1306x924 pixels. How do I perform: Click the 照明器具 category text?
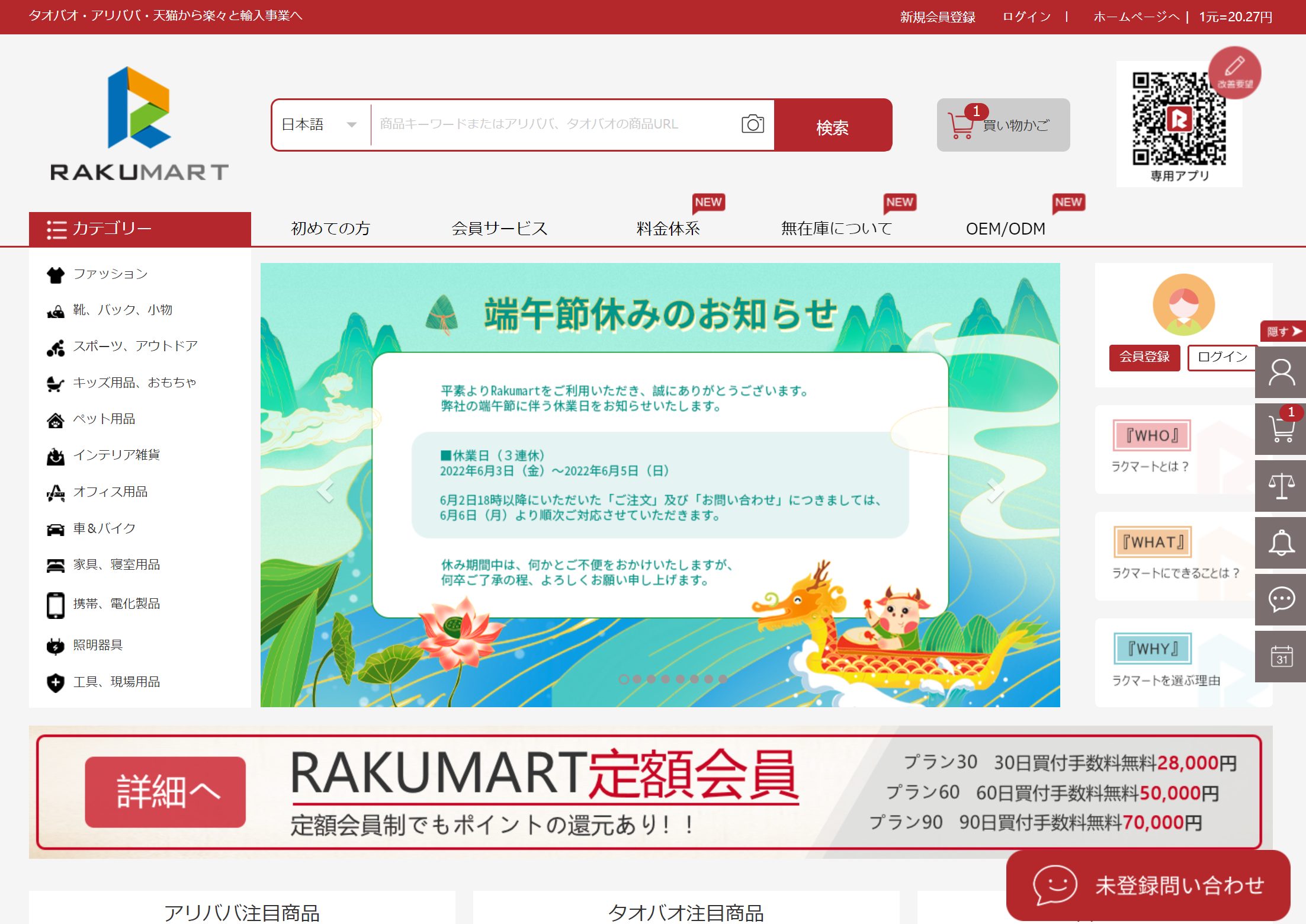[x=98, y=645]
